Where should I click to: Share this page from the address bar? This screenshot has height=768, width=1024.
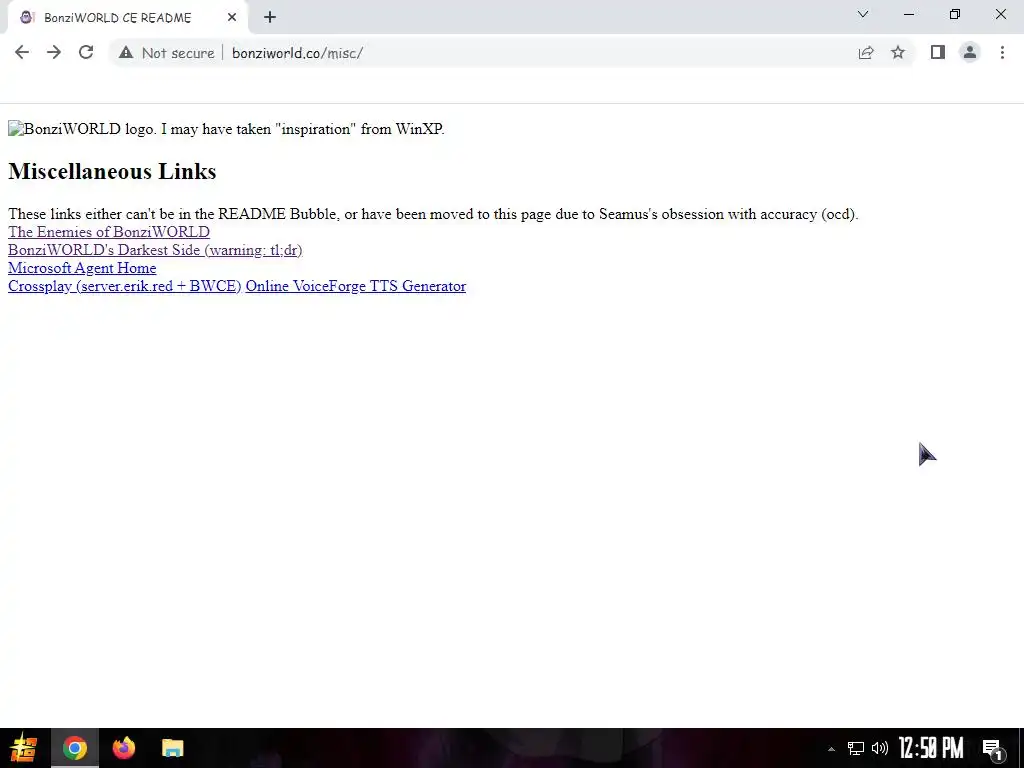pyautogui.click(x=866, y=53)
